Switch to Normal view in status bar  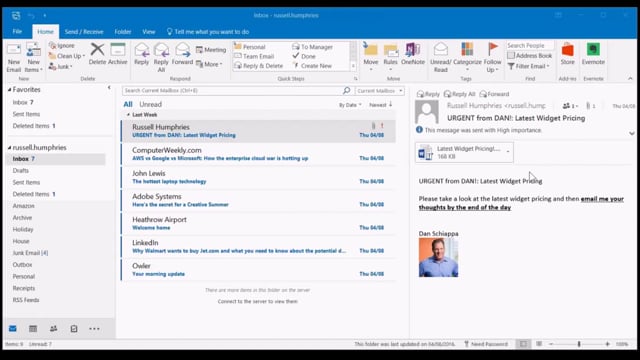[523, 344]
